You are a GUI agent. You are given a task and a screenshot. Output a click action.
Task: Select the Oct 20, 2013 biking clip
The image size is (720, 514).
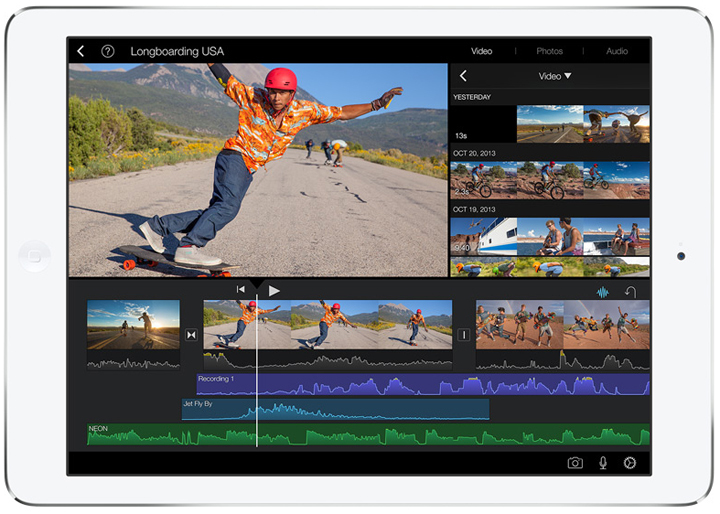[x=550, y=180]
